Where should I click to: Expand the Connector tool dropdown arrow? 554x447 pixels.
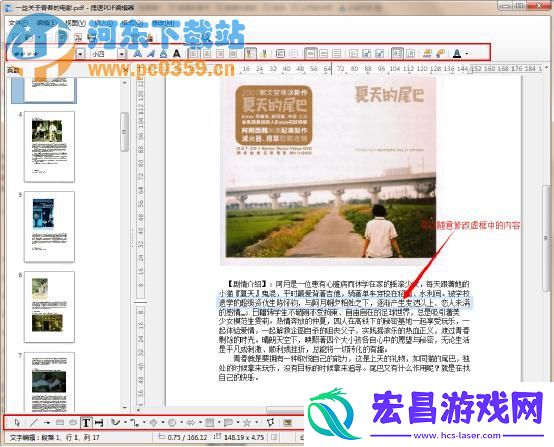point(144,422)
